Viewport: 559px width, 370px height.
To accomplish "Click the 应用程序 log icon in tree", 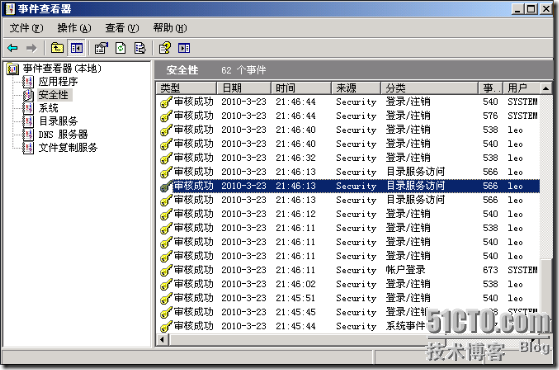I will coord(28,82).
